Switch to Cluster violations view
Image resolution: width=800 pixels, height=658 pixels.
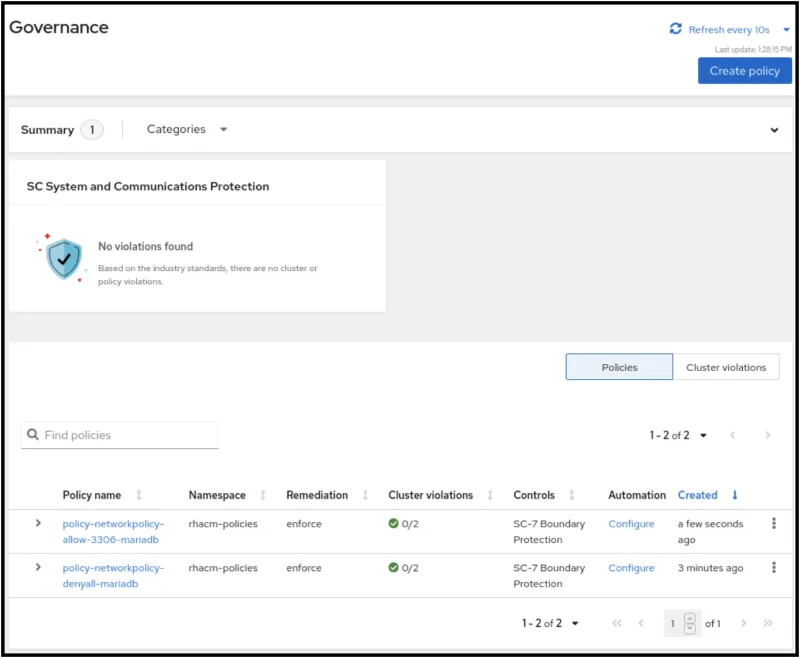(727, 367)
